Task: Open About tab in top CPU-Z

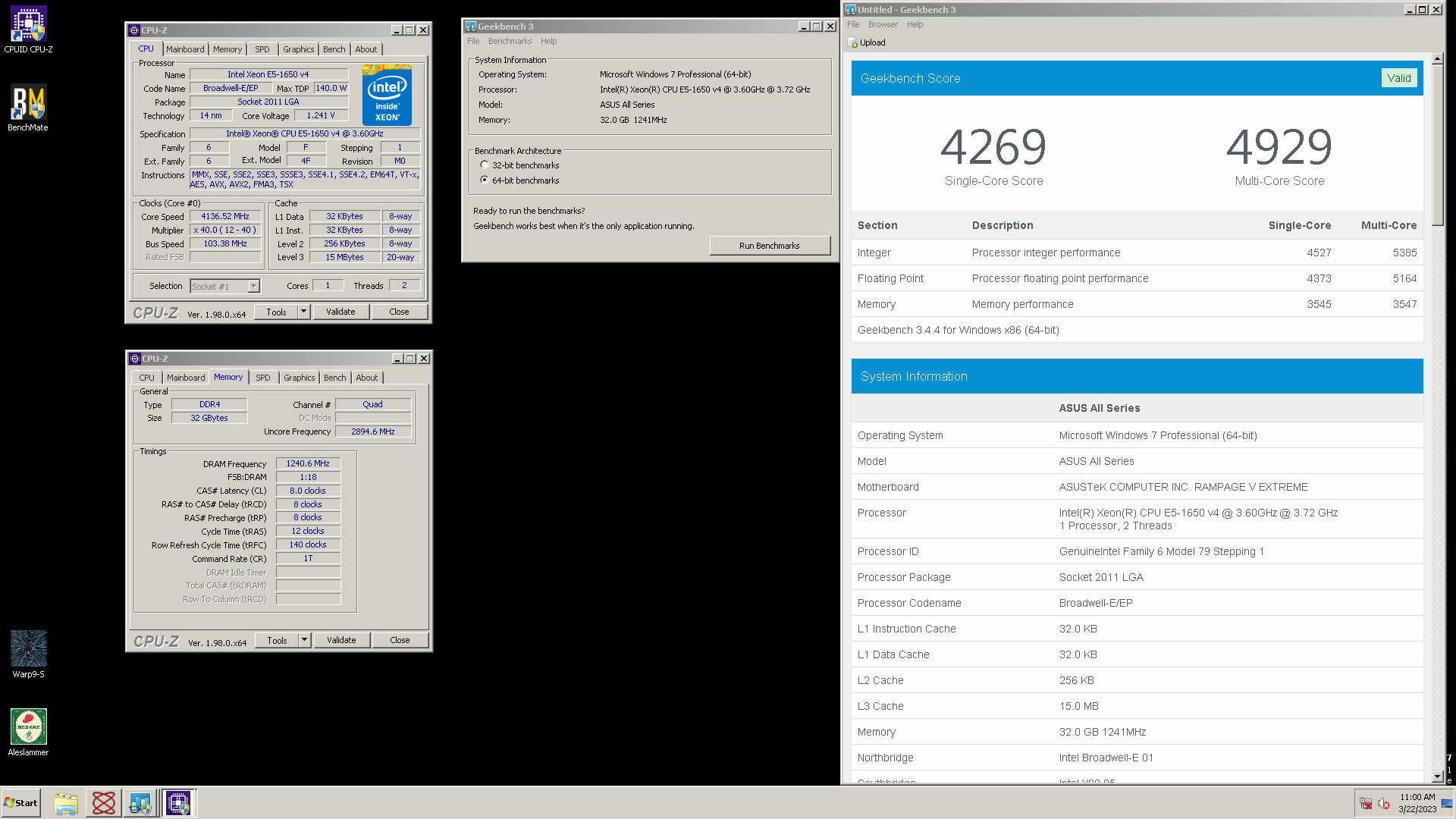Action: [x=366, y=49]
